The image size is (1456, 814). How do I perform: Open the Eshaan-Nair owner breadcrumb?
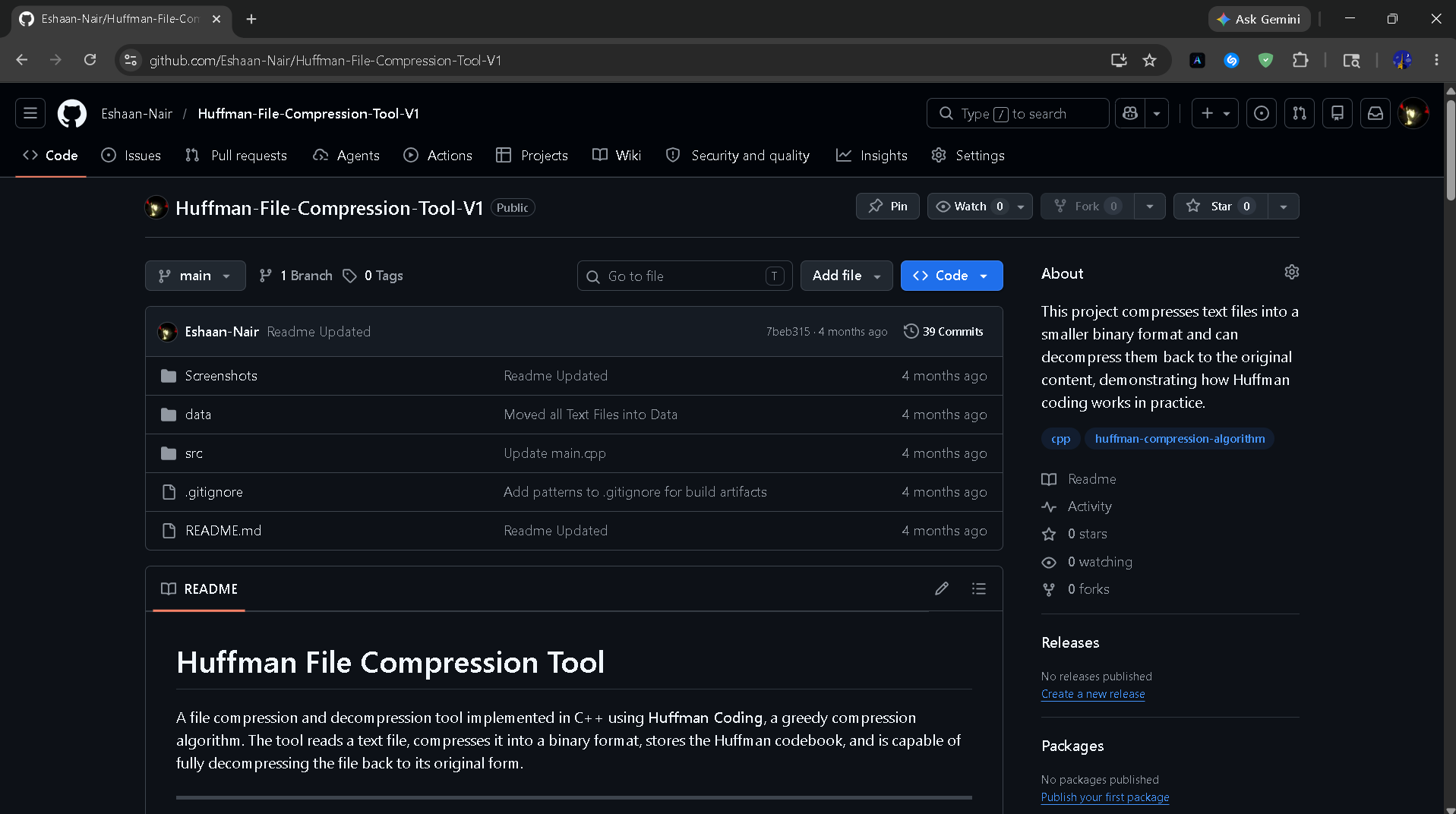click(137, 113)
